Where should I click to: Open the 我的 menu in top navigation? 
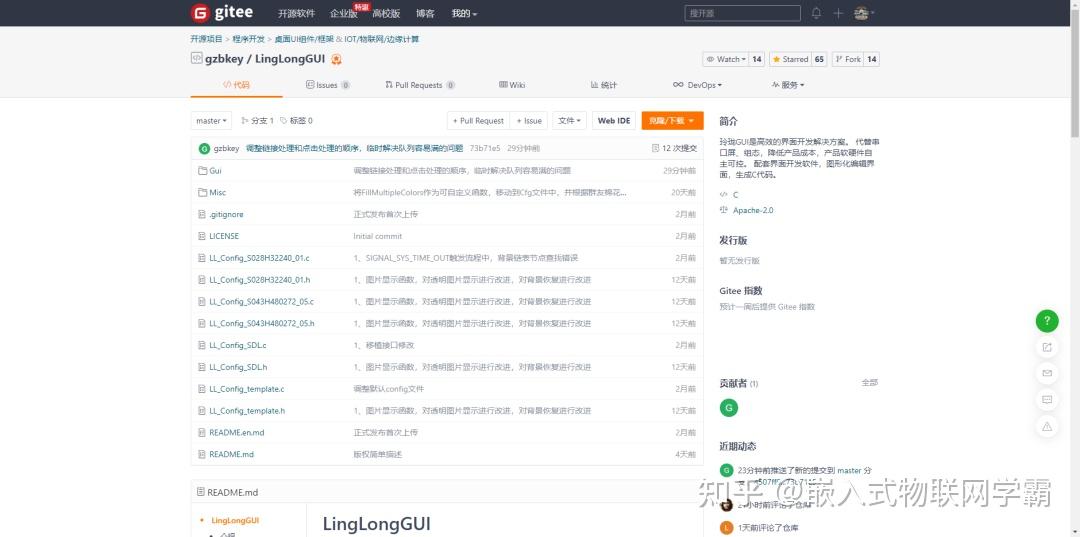pos(464,13)
